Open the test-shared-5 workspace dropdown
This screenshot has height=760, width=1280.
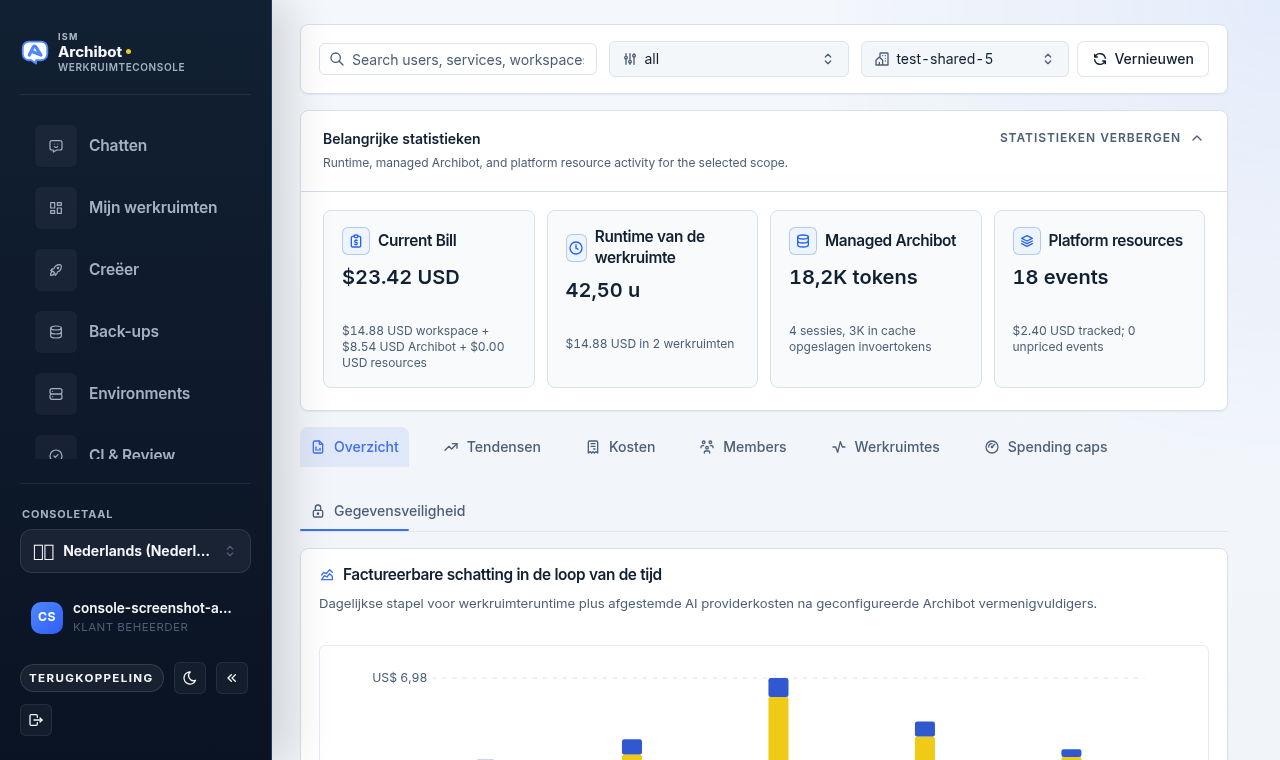click(965, 59)
